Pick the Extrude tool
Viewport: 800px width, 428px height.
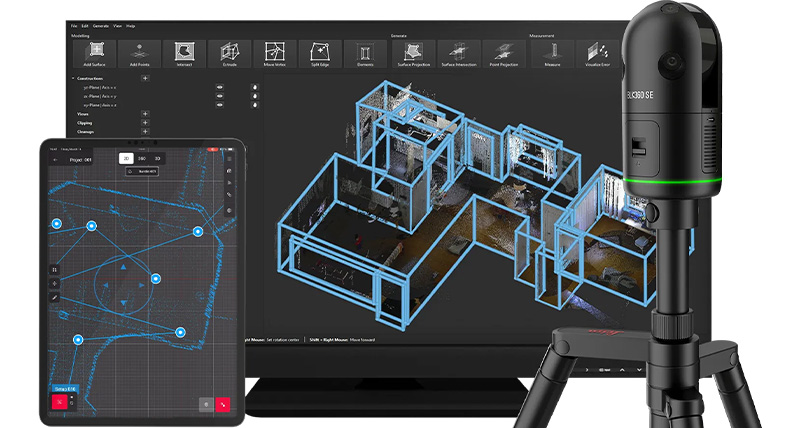229,53
